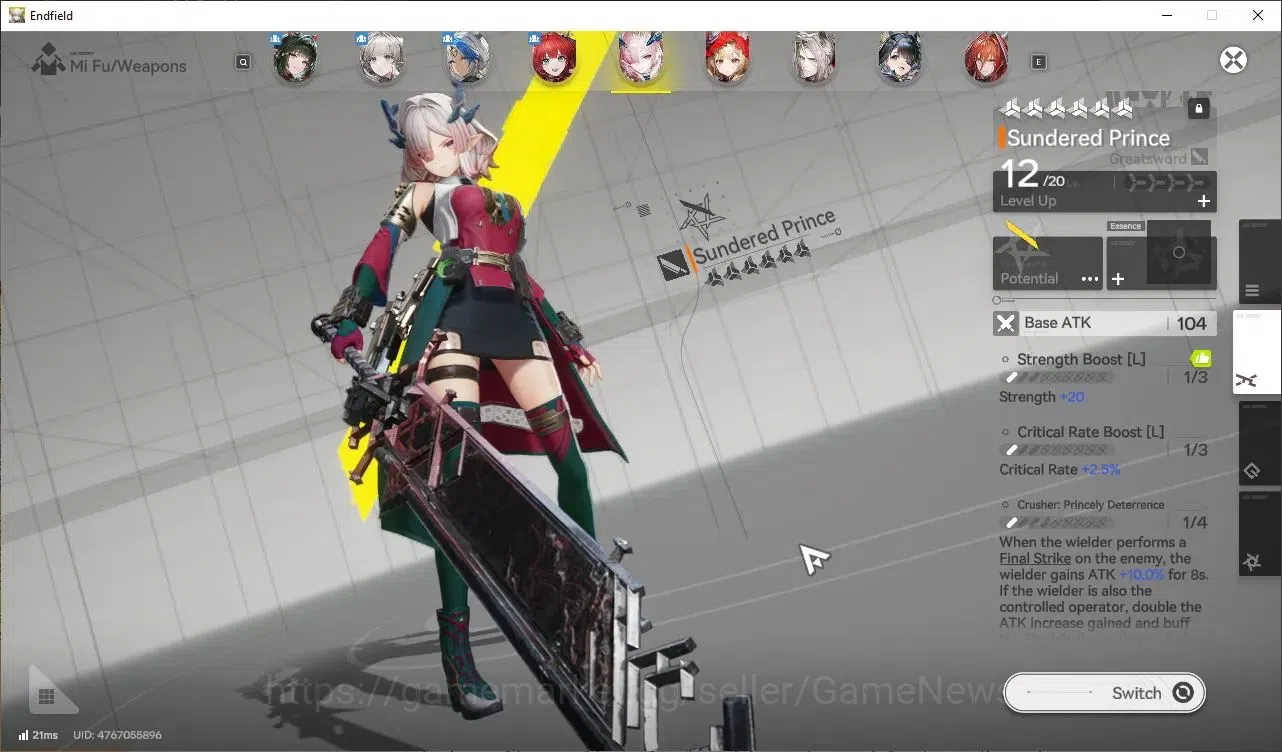The image size is (1282, 752).
Task: Select the red-hooded blonde operator portrait
Action: [x=727, y=58]
